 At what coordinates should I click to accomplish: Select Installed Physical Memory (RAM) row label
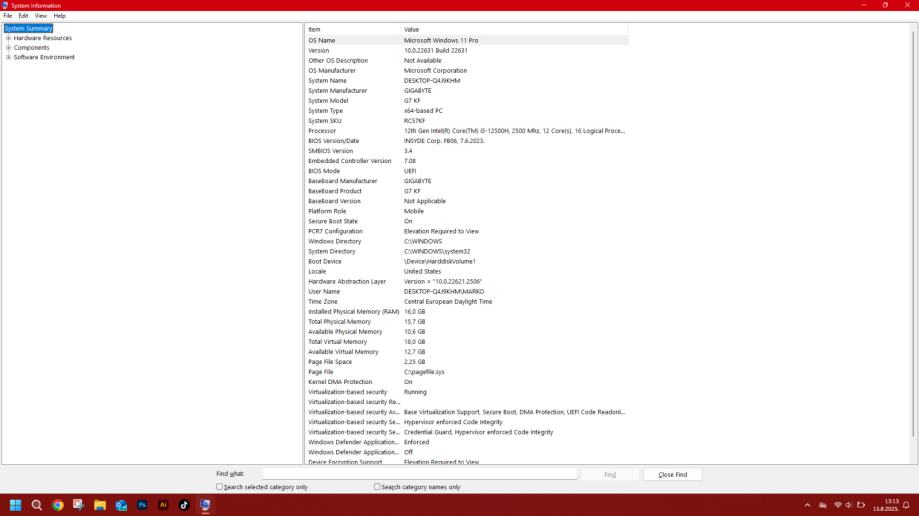(x=353, y=311)
